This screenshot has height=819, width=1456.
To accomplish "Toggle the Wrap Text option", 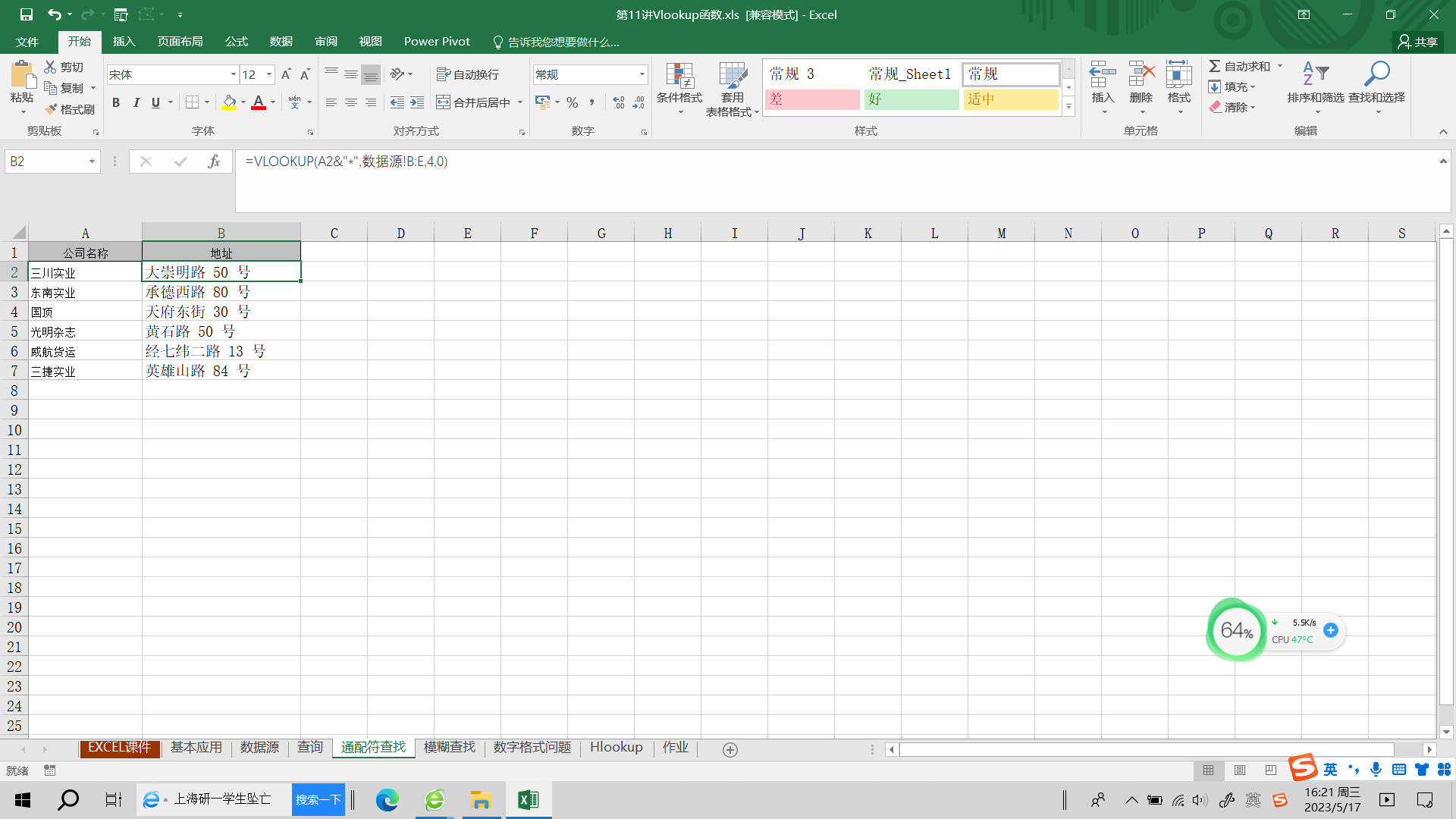I will [468, 74].
